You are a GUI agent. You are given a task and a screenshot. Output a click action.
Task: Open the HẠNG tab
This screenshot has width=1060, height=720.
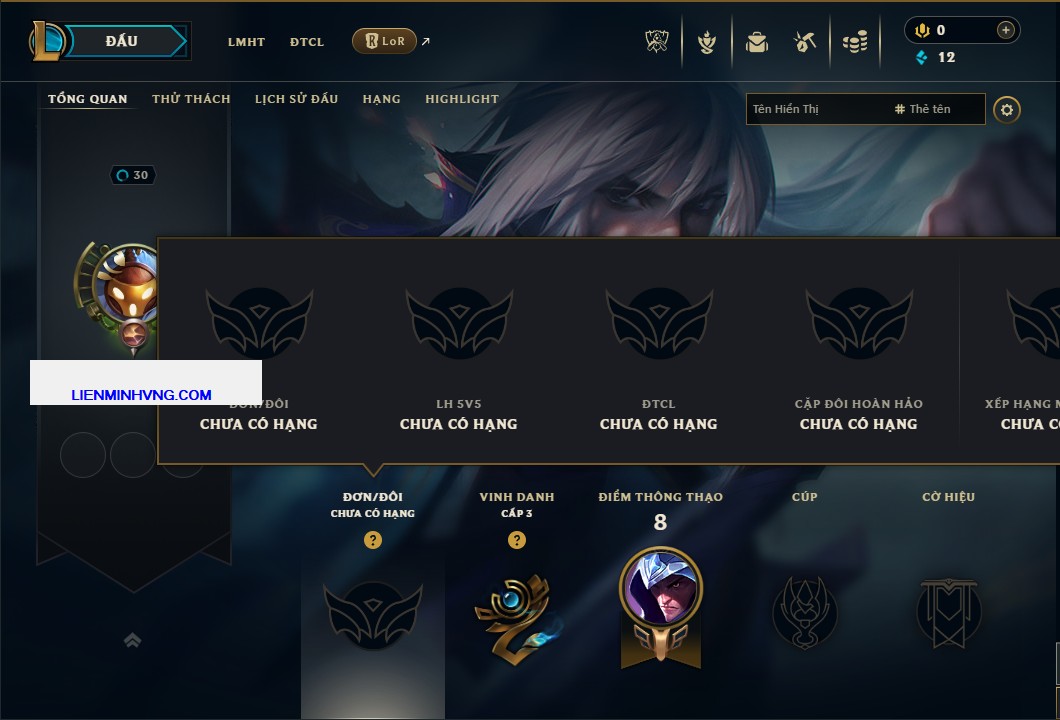point(381,99)
